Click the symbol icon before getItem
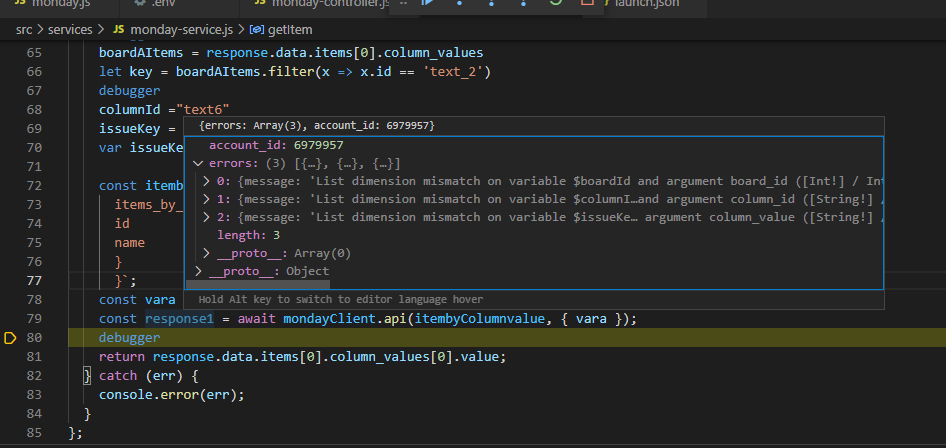The height and width of the screenshot is (448, 946). point(256,30)
